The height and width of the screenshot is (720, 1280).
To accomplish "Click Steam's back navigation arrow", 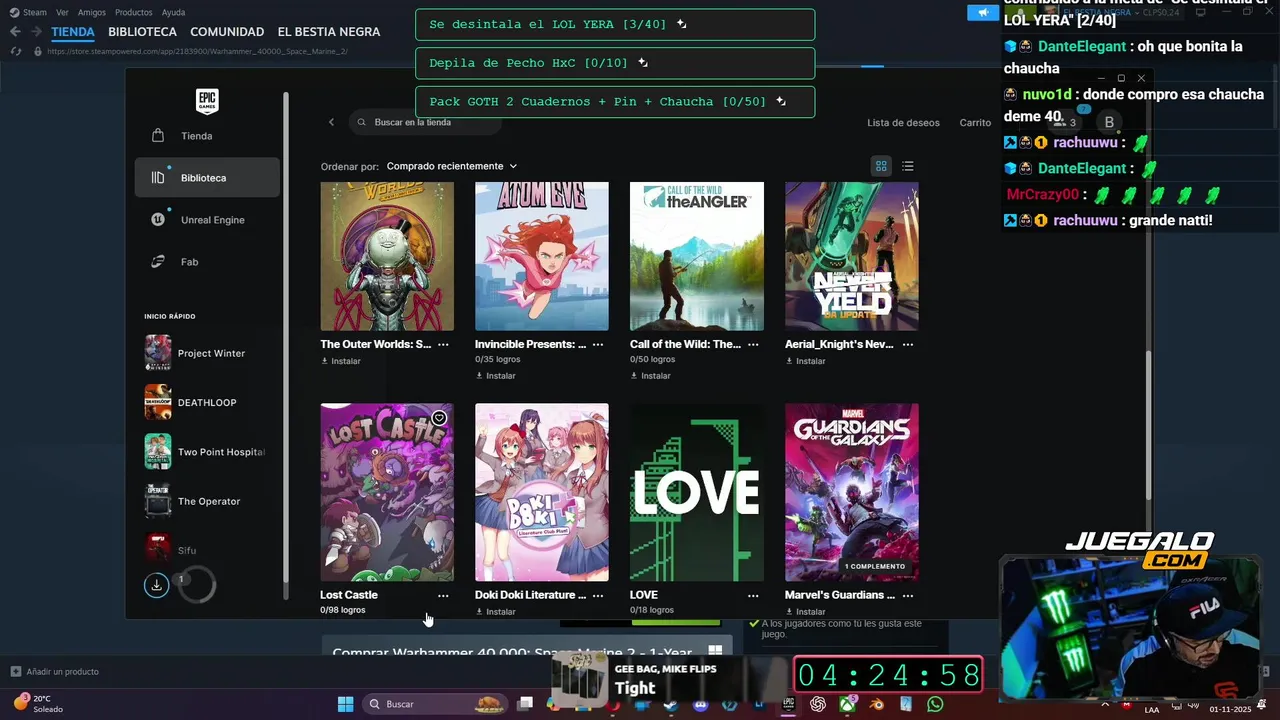I will point(15,32).
